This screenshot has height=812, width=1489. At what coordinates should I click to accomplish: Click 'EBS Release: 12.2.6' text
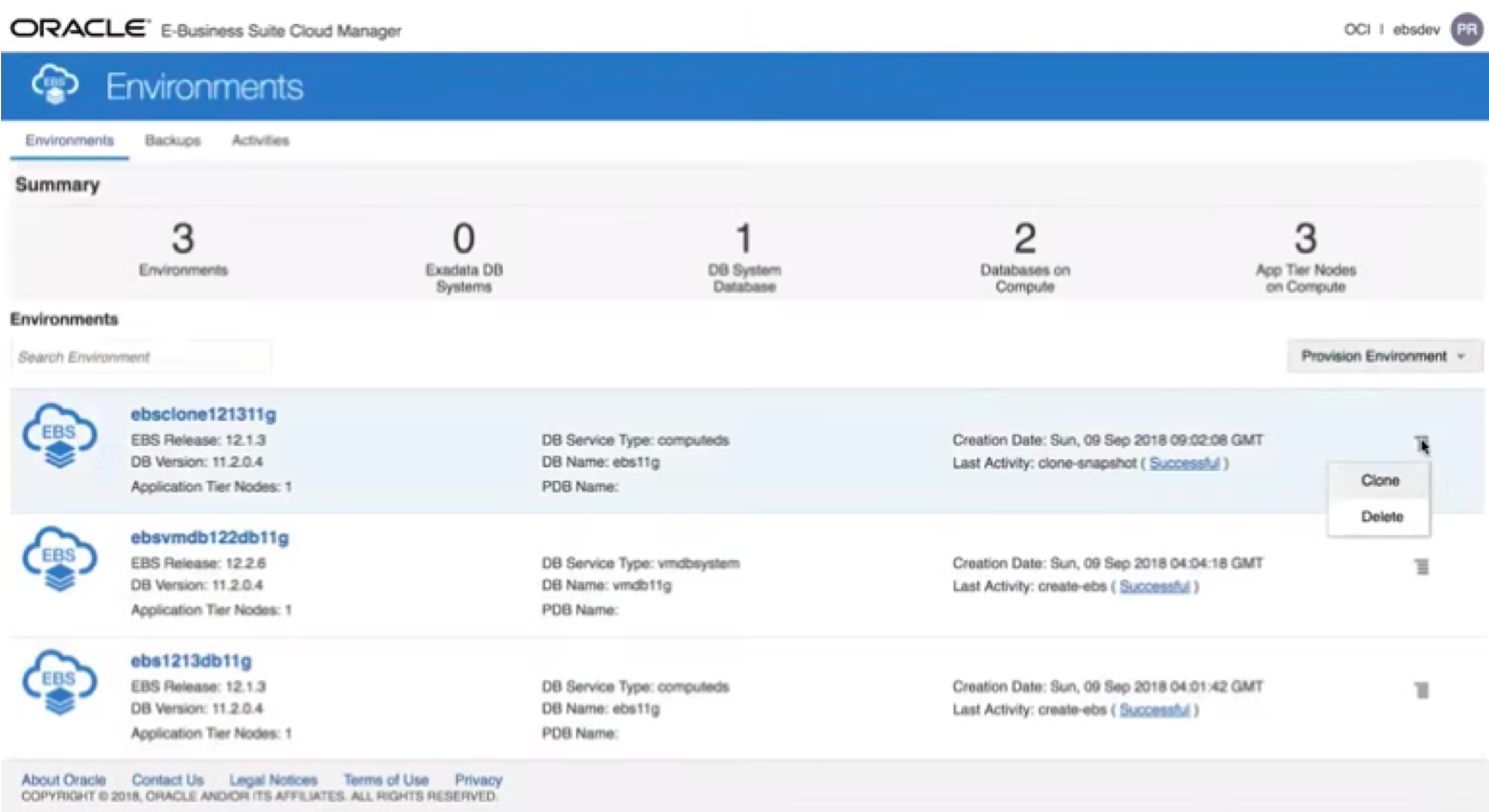(x=198, y=563)
